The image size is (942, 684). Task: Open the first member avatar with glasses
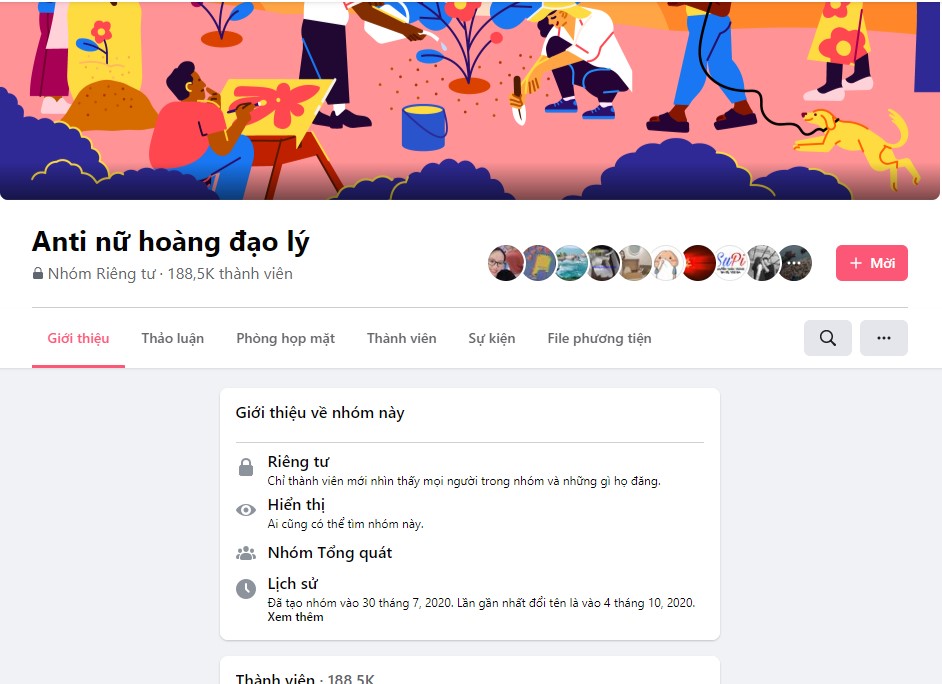click(505, 263)
